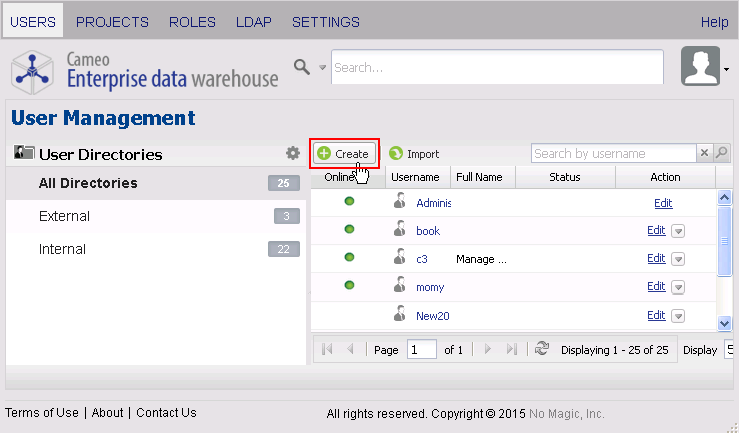
Task: Click the refresh icon in paging bar
Action: [542, 349]
